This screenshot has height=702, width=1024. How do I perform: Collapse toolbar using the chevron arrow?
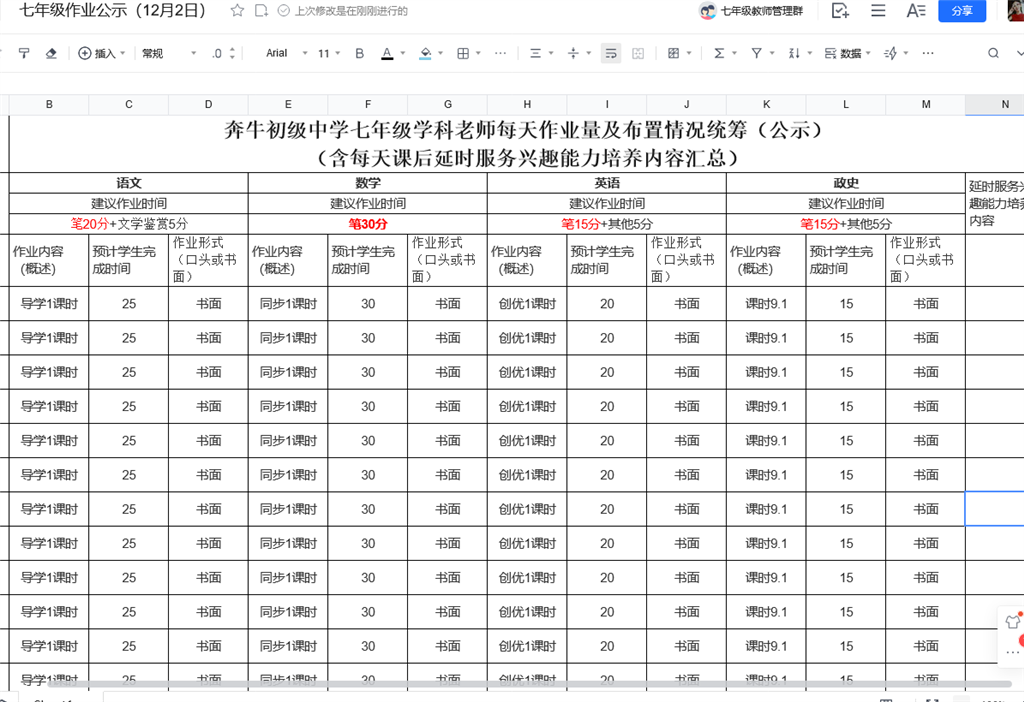(1019, 54)
